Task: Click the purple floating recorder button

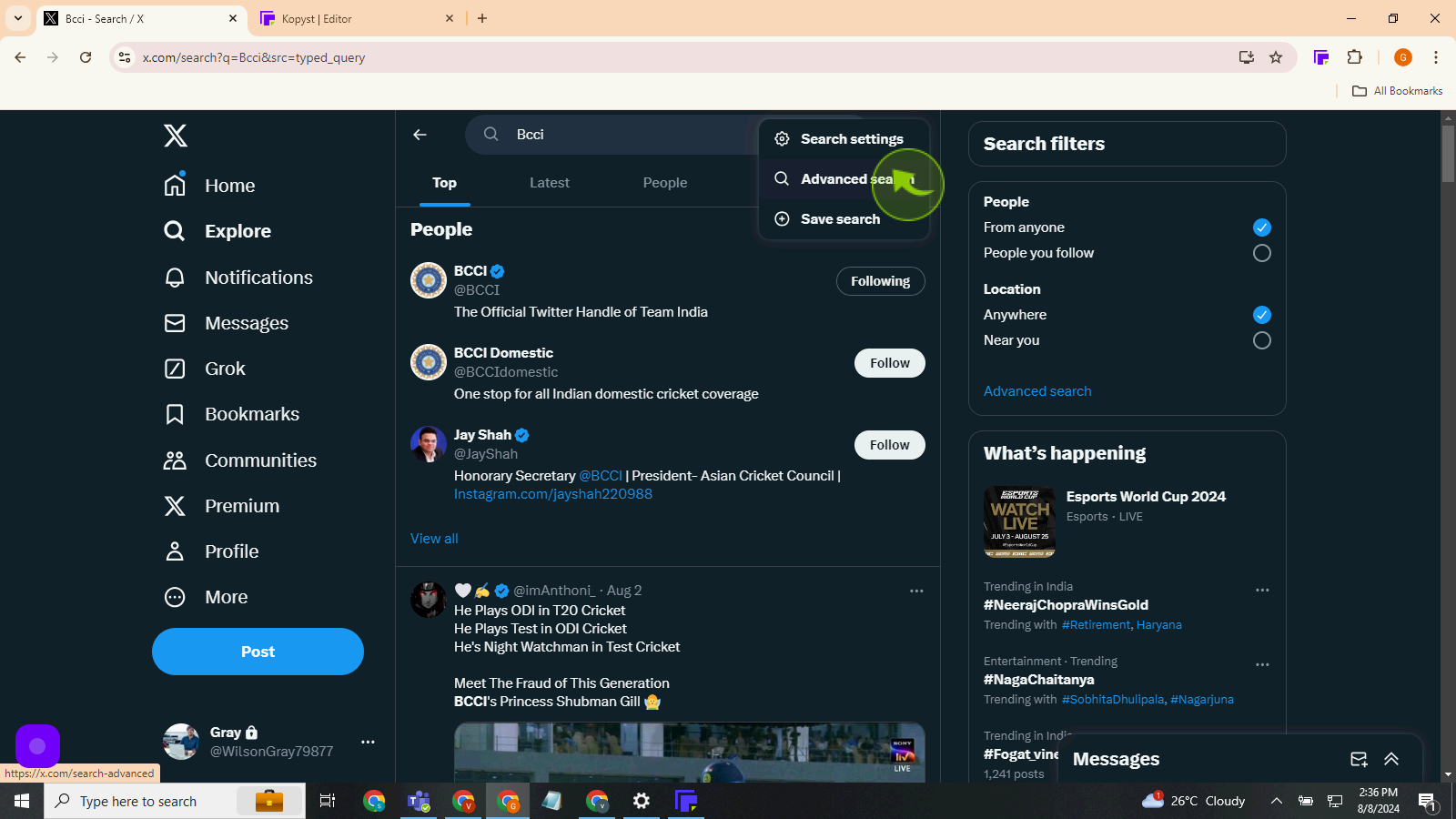Action: 37,746
